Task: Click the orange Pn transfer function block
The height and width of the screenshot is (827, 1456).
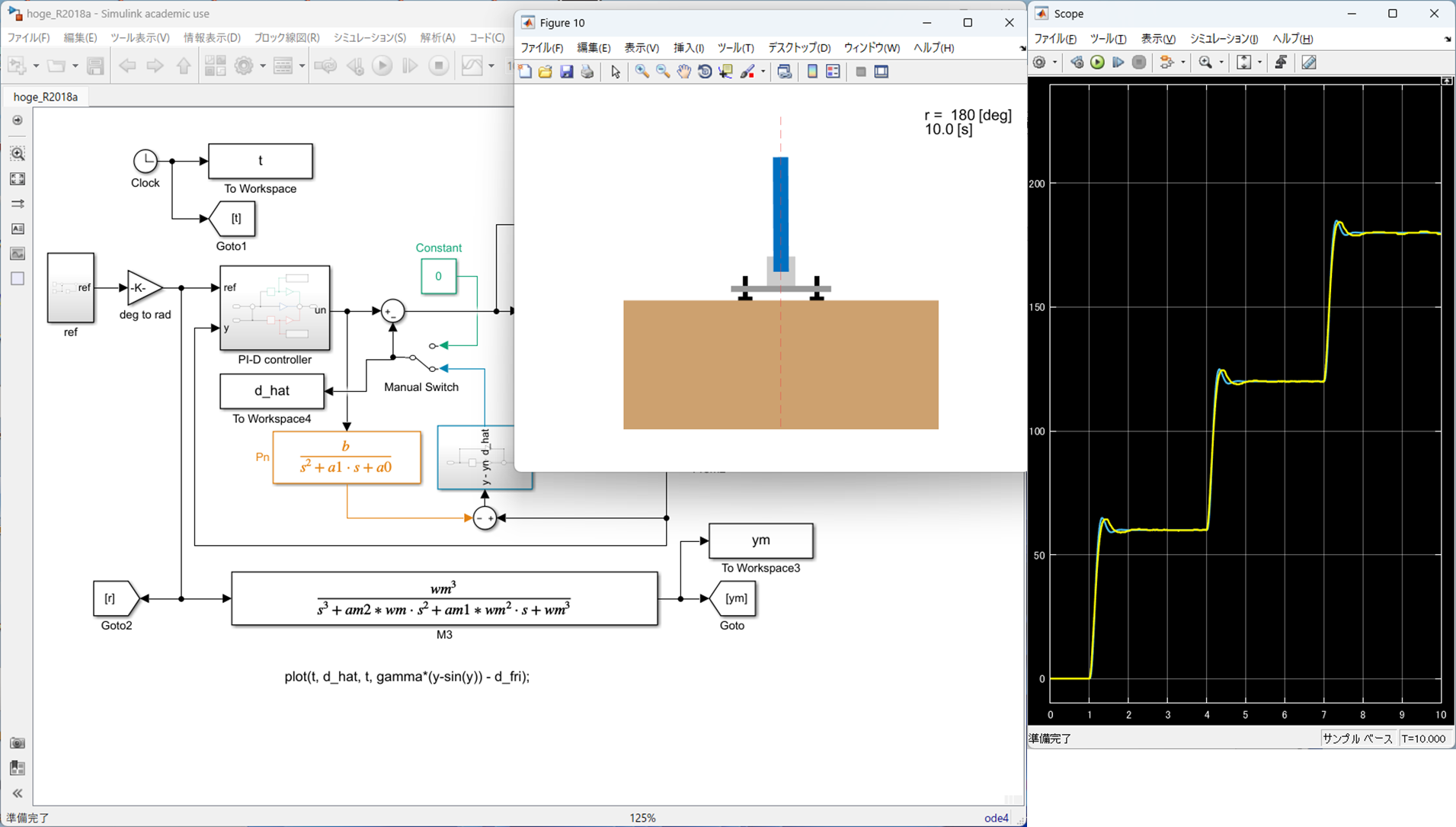Action: 347,457
